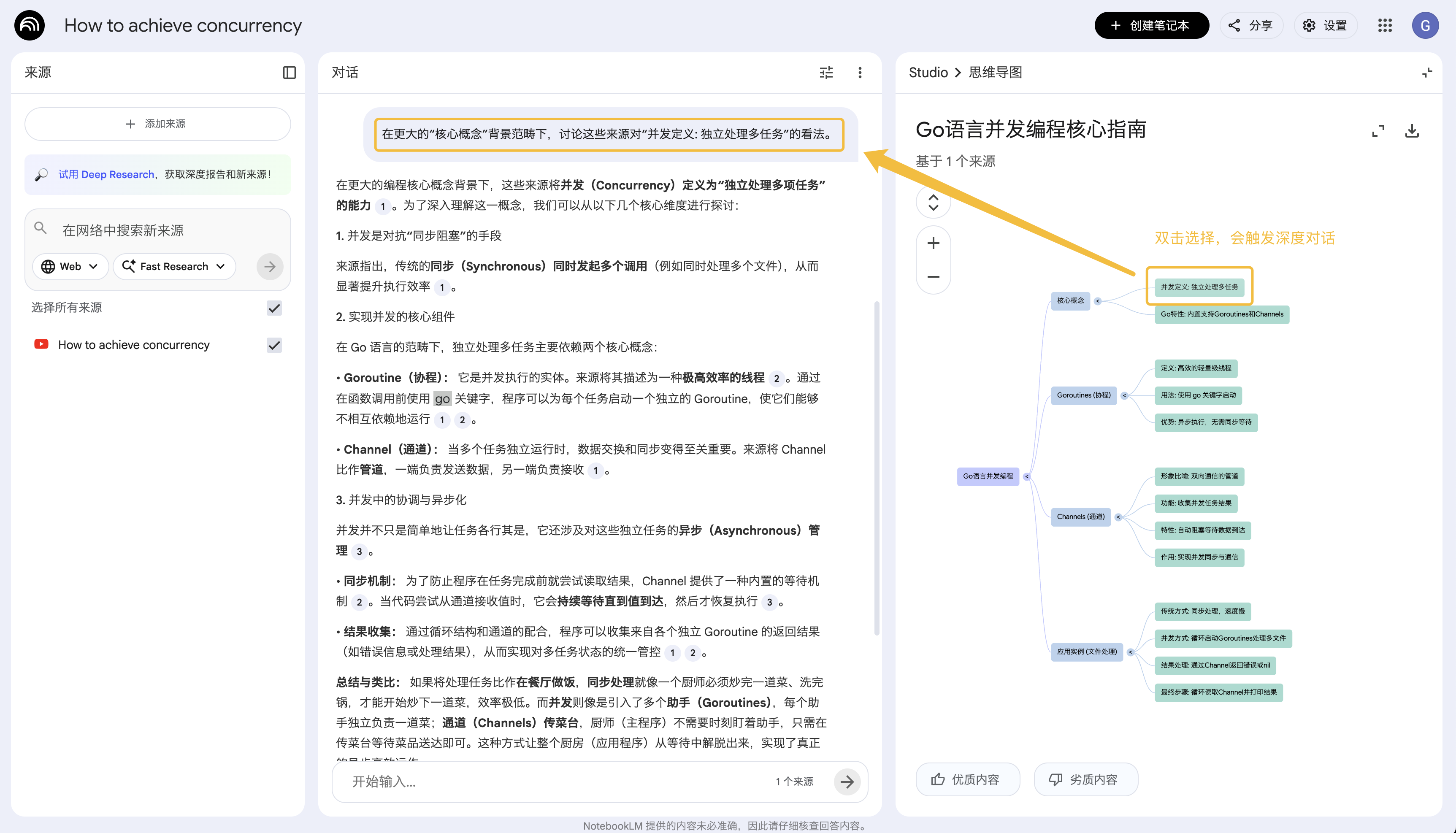
Task: Fit the mind map to view
Action: click(933, 202)
